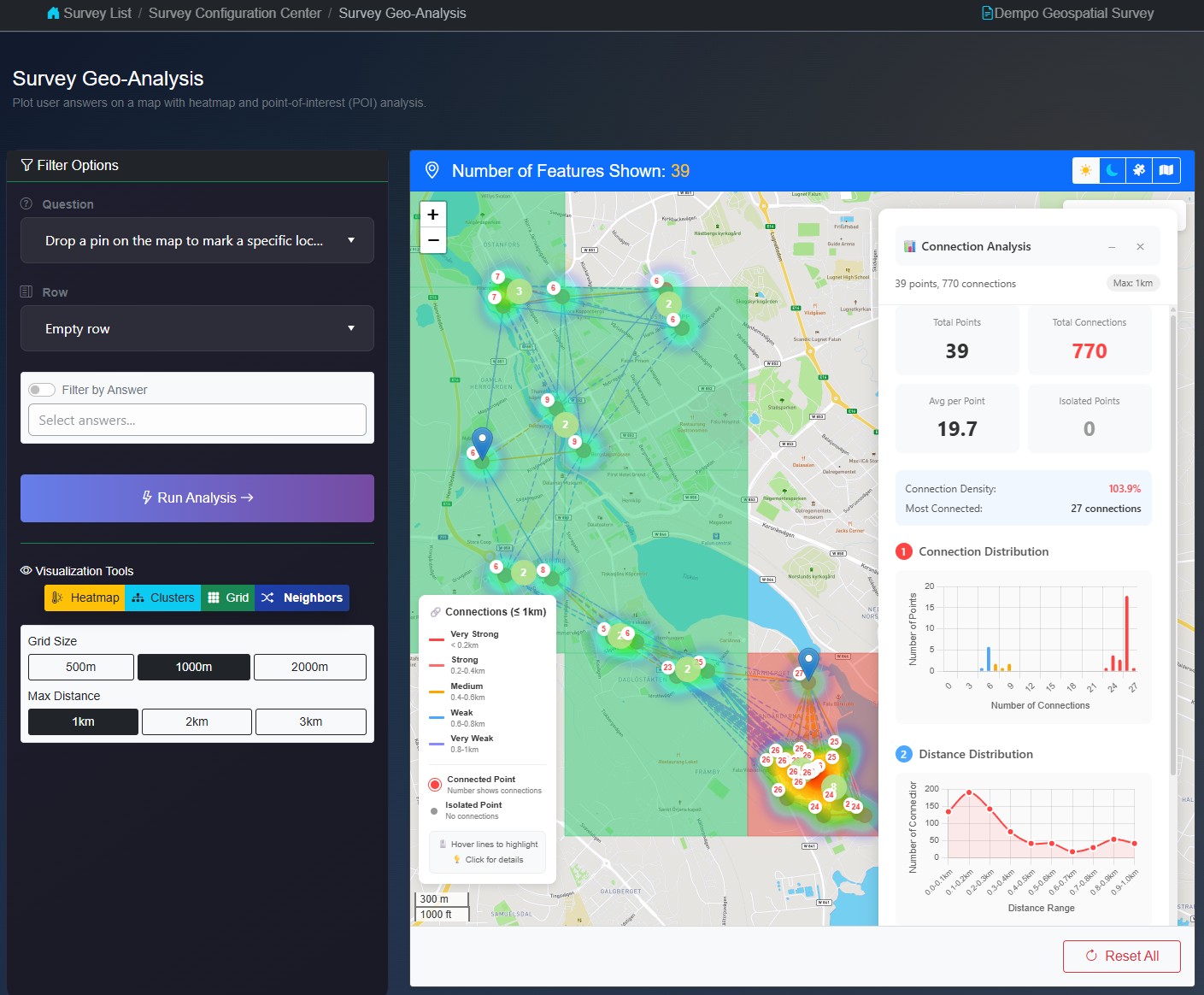Set grid size to 2000m
This screenshot has height=995, width=1204.
coord(309,667)
